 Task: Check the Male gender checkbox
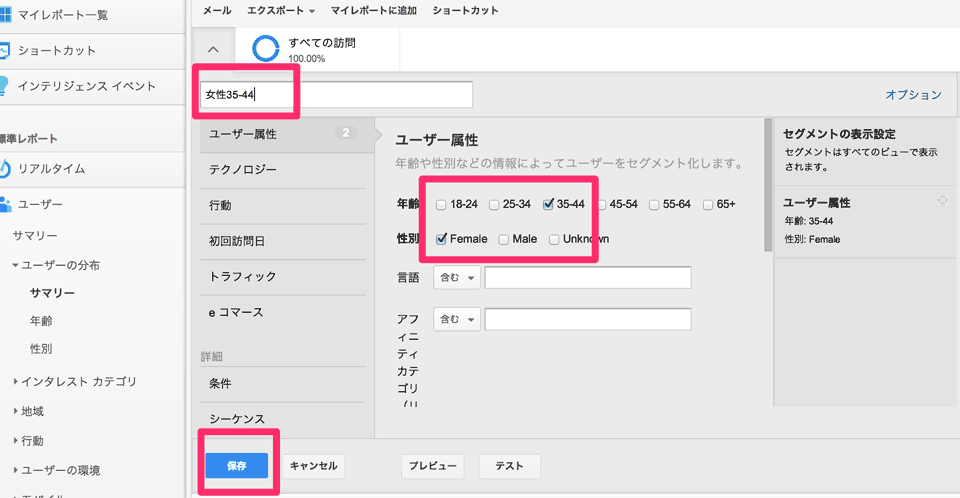(x=504, y=239)
